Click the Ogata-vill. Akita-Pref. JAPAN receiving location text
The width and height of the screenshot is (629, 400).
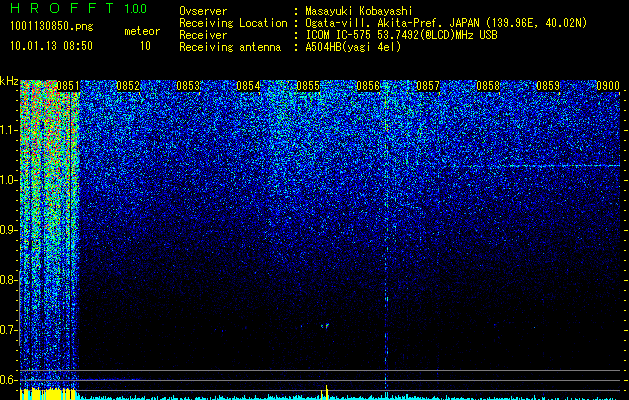[x=446, y=23]
